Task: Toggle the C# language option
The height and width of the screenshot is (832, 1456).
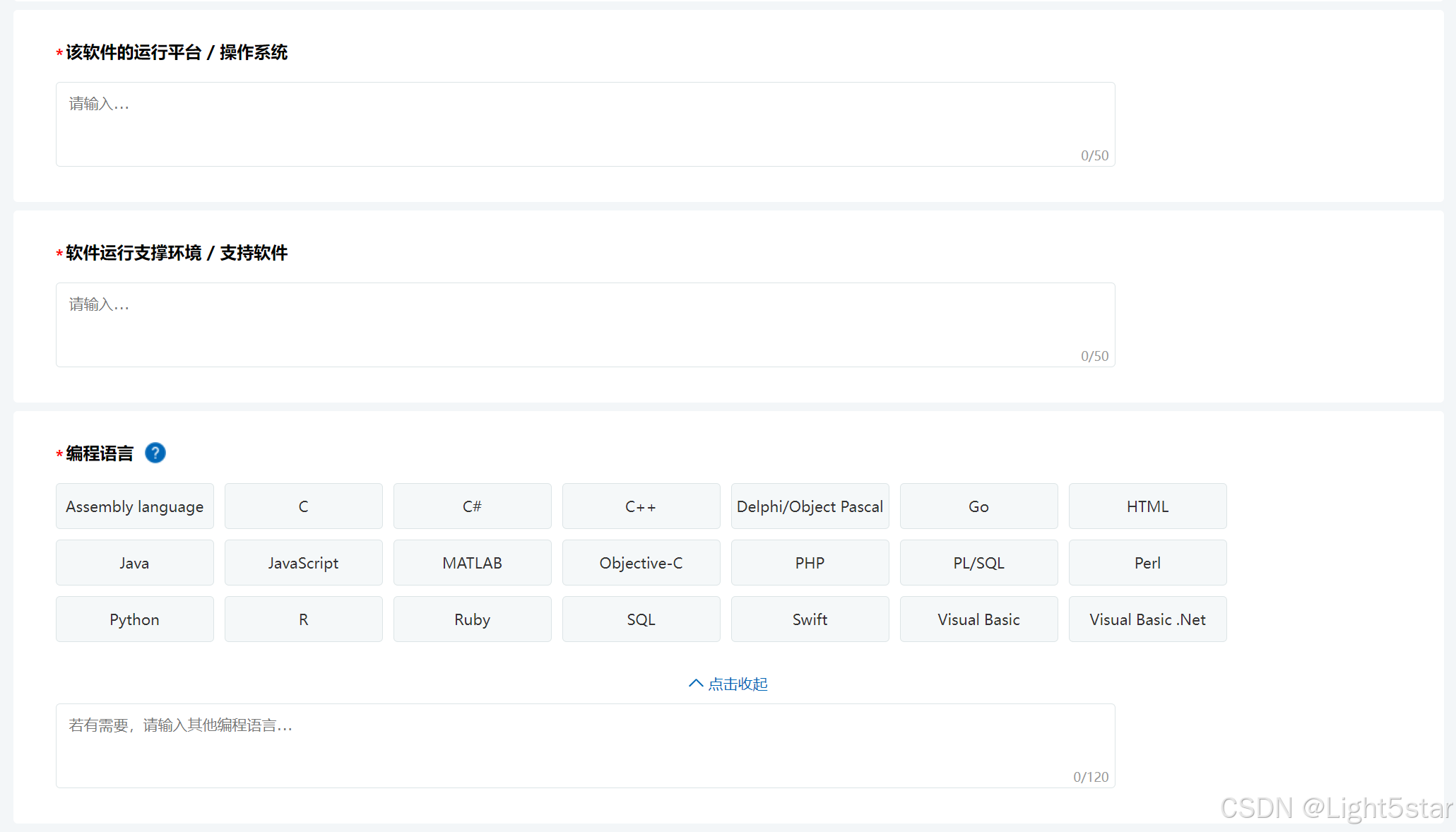Action: pyautogui.click(x=472, y=506)
